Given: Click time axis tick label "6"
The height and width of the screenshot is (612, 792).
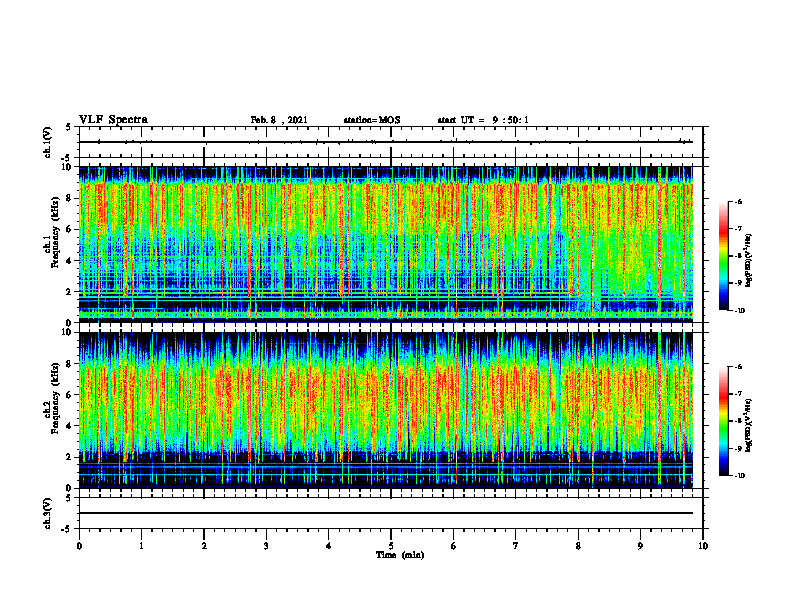Looking at the screenshot, I should tap(454, 546).
